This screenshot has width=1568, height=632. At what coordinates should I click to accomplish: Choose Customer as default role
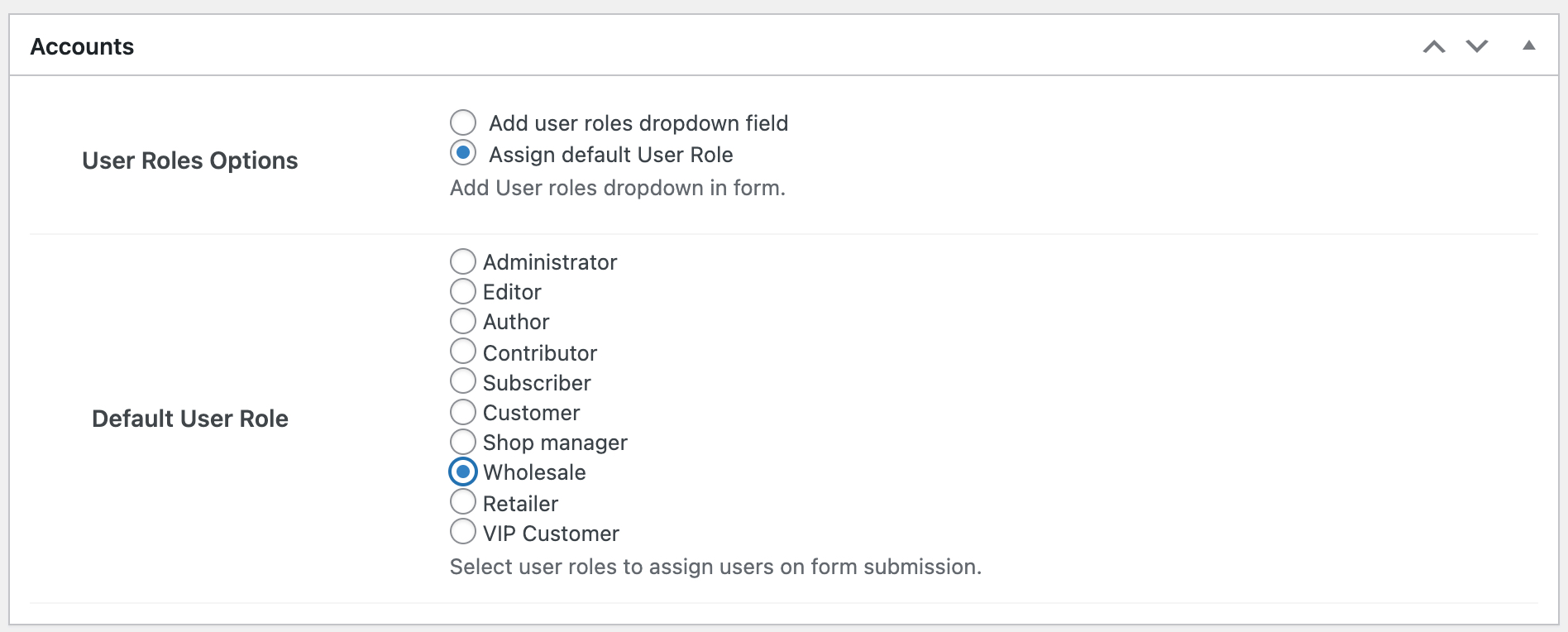click(x=463, y=412)
